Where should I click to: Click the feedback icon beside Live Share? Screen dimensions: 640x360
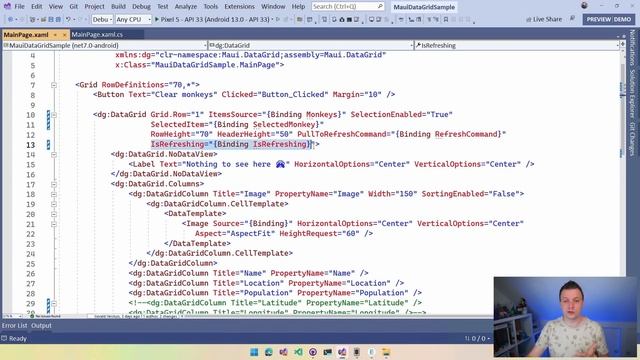click(x=573, y=19)
